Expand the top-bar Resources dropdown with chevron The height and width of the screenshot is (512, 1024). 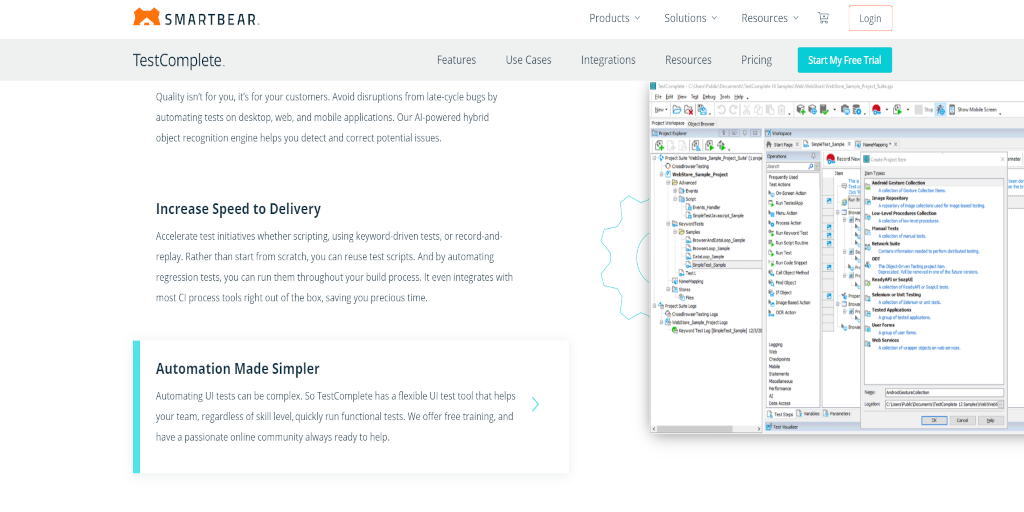pyautogui.click(x=770, y=18)
